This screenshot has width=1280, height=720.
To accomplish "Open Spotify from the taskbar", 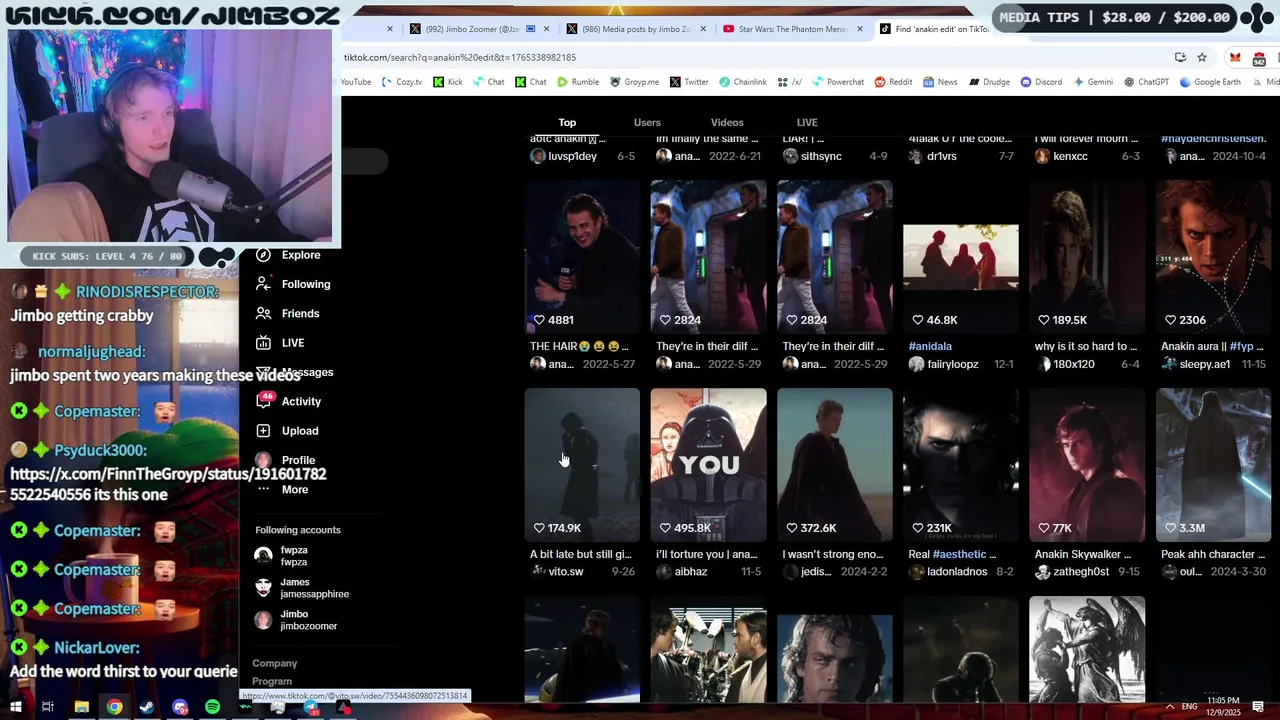I will pyautogui.click(x=212, y=707).
